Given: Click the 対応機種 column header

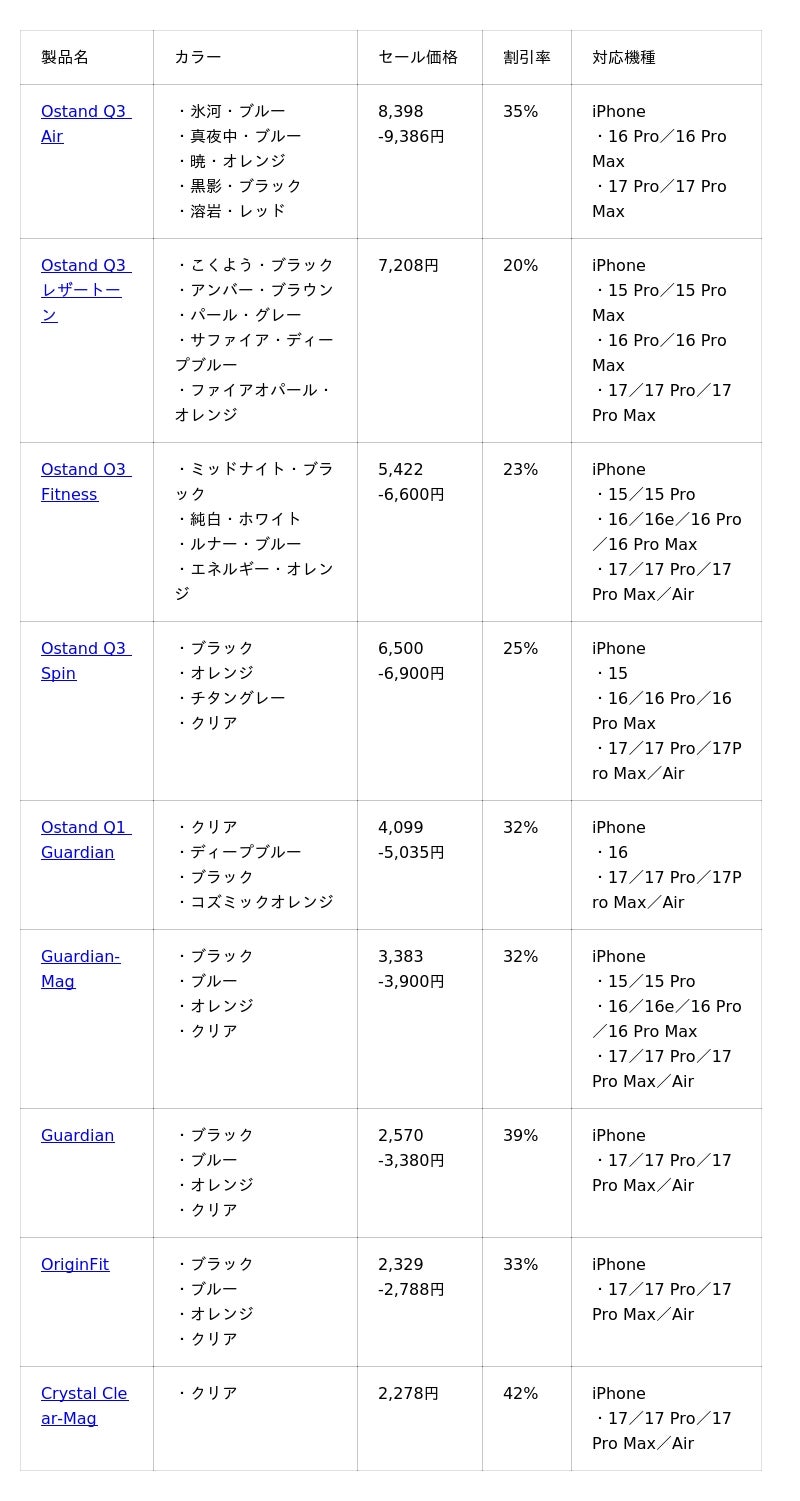Looking at the screenshot, I should tap(624, 58).
